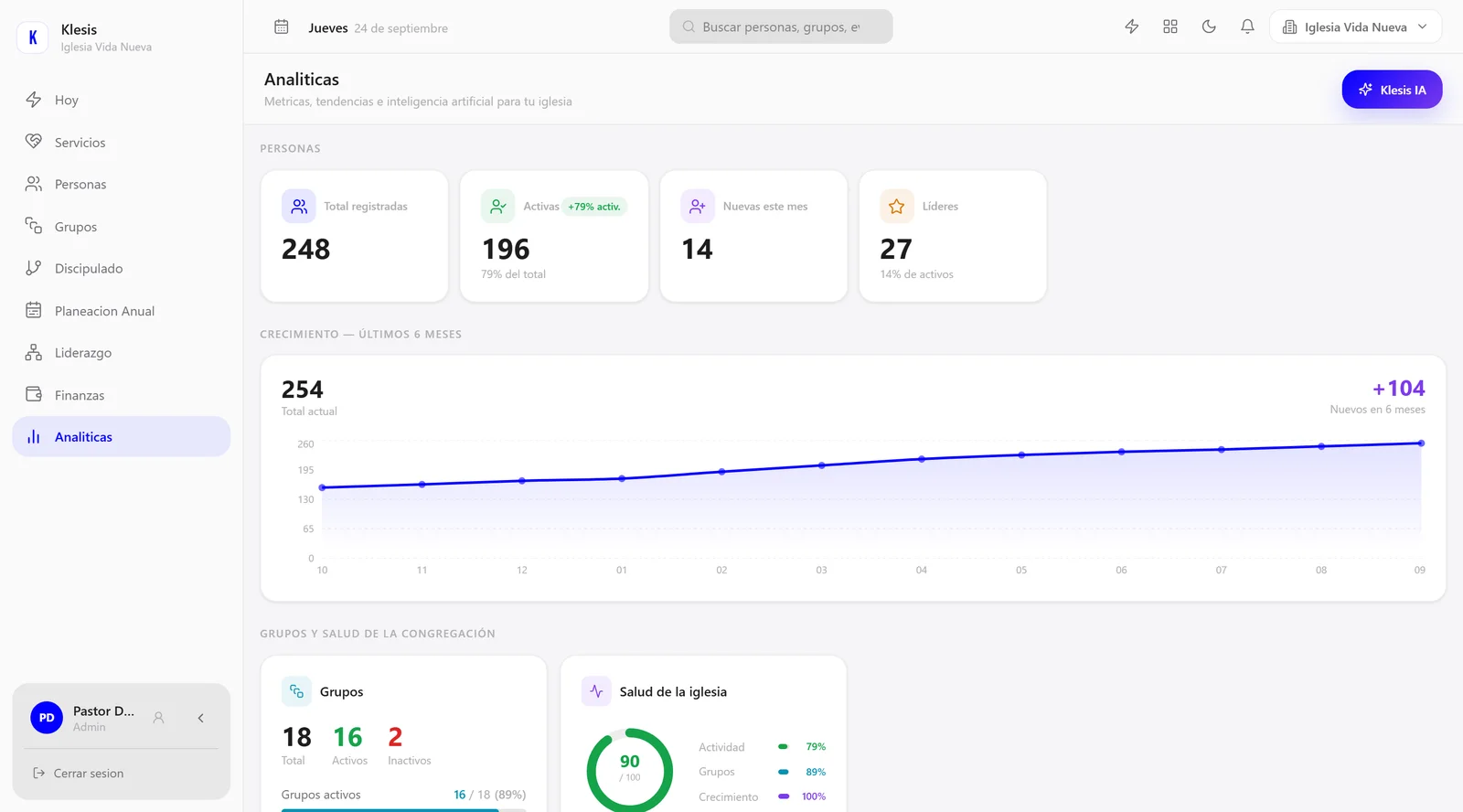Open Personas section

(121, 184)
